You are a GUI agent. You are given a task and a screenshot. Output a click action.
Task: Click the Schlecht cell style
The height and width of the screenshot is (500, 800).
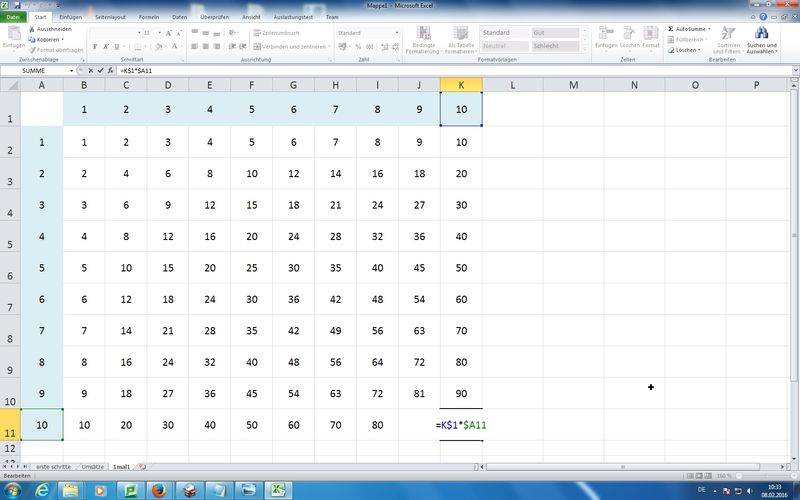(555, 46)
